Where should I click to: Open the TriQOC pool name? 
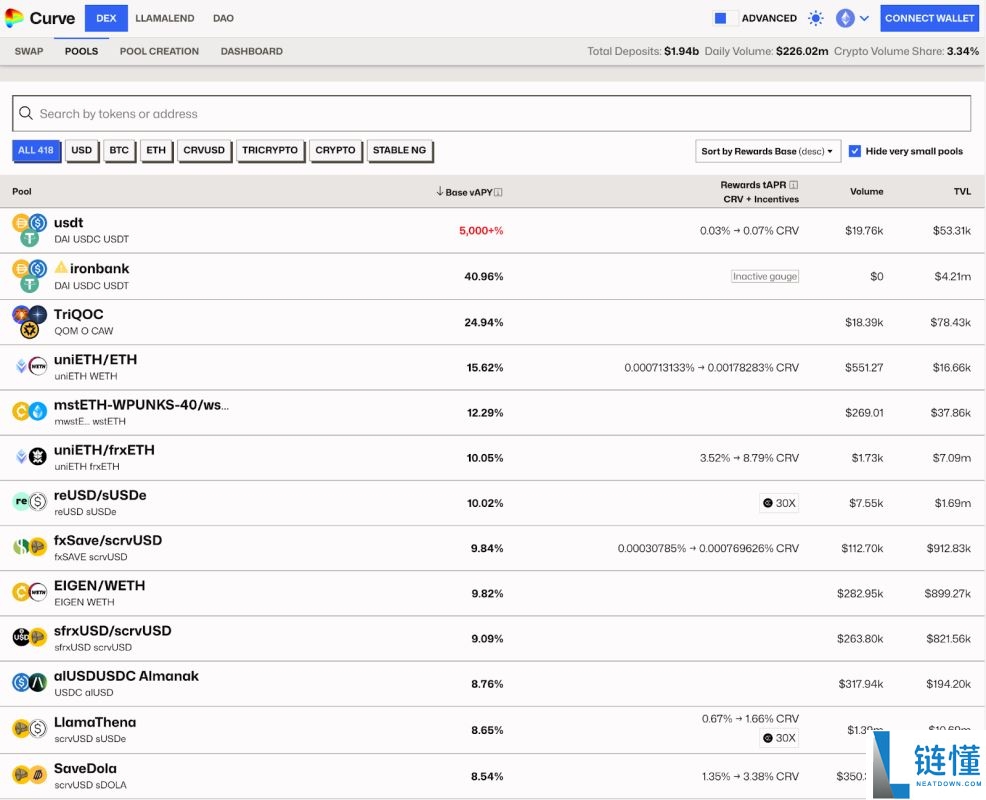pos(79,314)
